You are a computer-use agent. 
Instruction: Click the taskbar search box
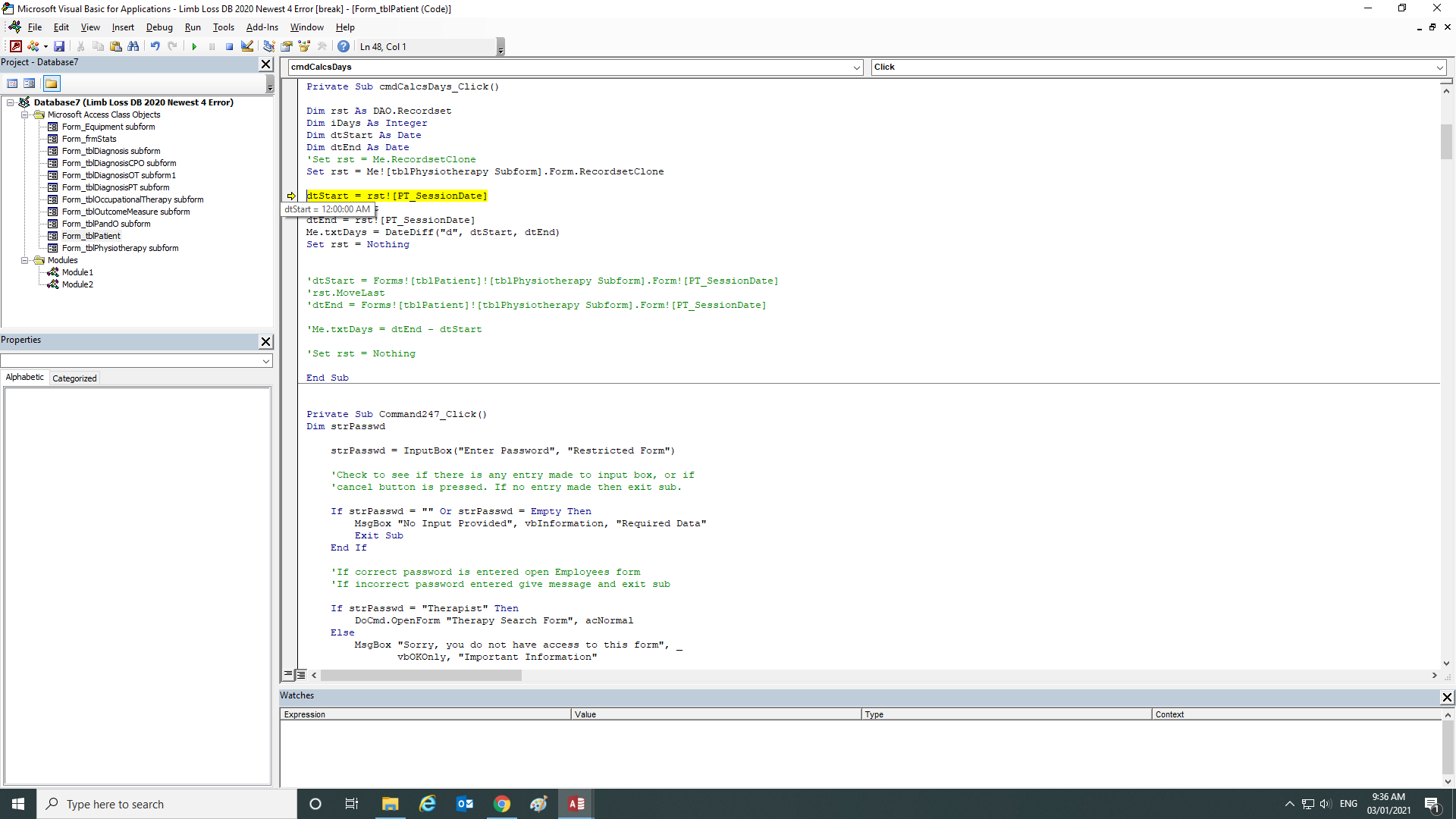(x=167, y=804)
